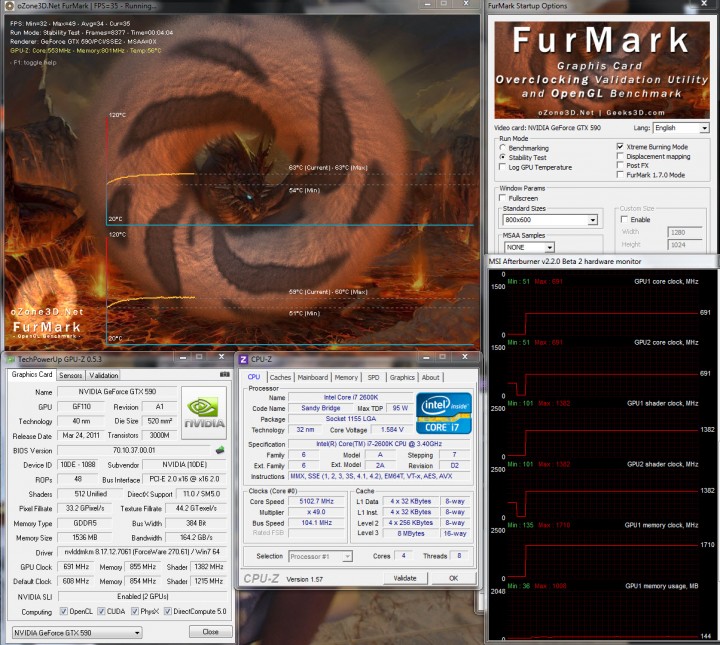Toggle Xtreme Burning Mode checkbox
This screenshot has width=720, height=645.
pyautogui.click(x=620, y=146)
